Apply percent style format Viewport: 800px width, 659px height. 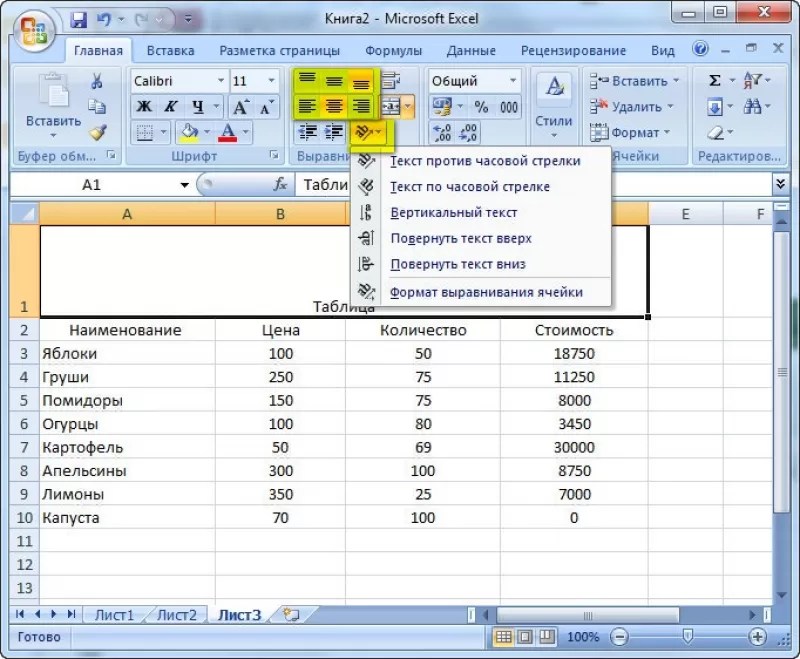click(481, 107)
